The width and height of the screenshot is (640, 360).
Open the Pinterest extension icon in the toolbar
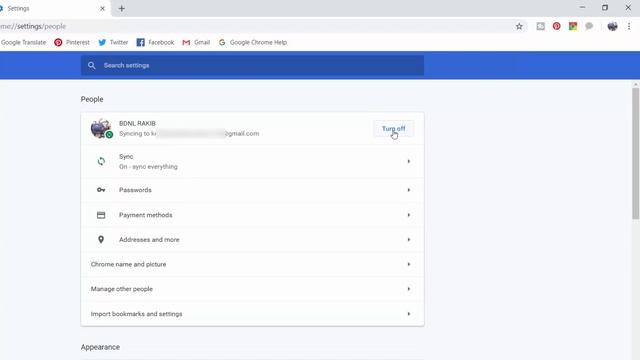[x=556, y=26]
